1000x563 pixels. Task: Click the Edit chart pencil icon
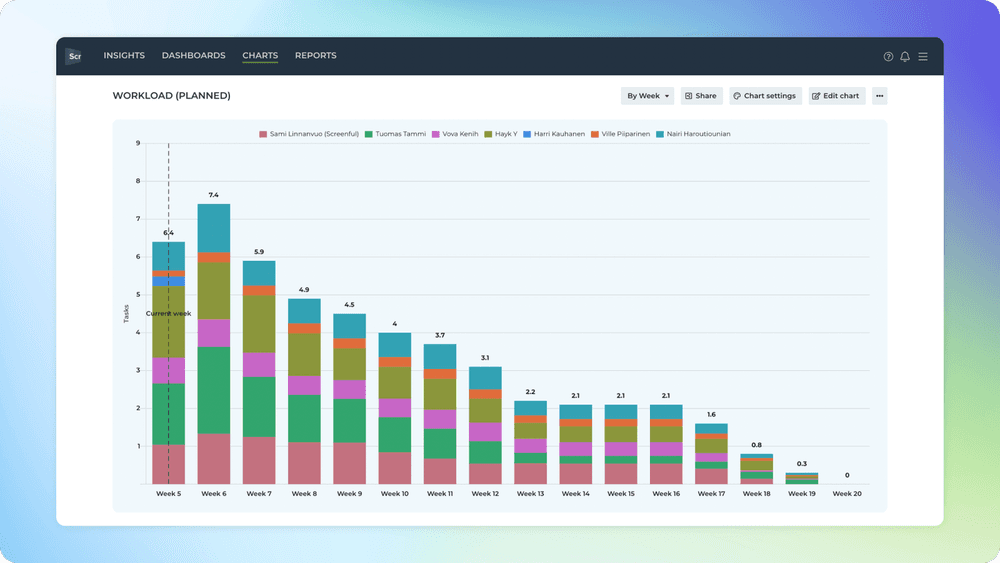tap(816, 96)
